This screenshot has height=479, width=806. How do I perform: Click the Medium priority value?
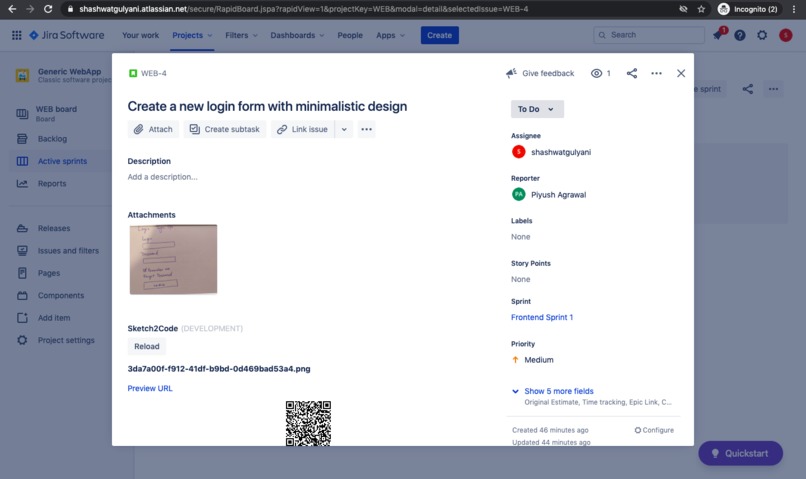click(x=533, y=360)
